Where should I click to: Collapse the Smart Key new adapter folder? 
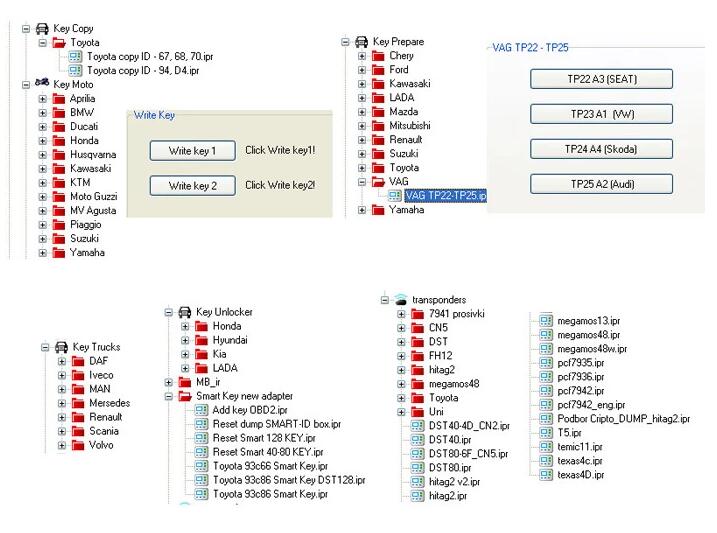[168, 396]
